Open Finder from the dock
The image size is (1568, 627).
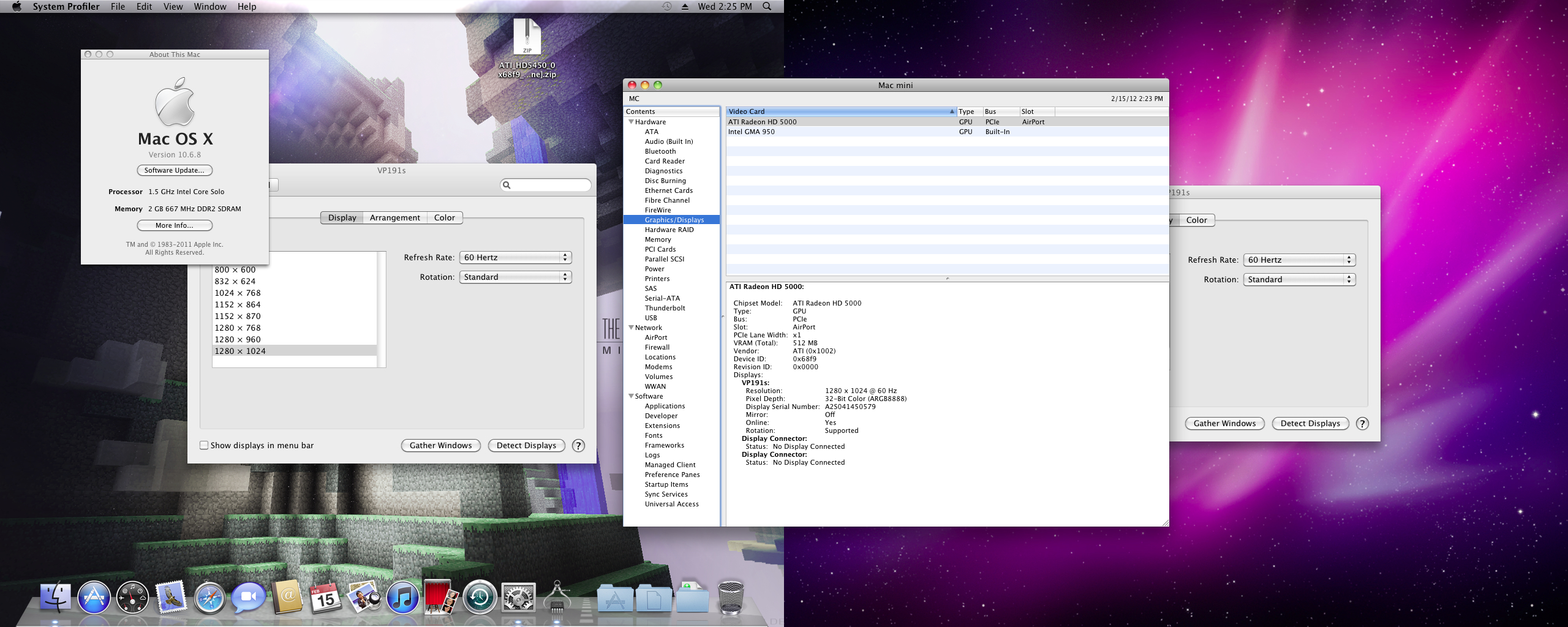click(x=55, y=597)
